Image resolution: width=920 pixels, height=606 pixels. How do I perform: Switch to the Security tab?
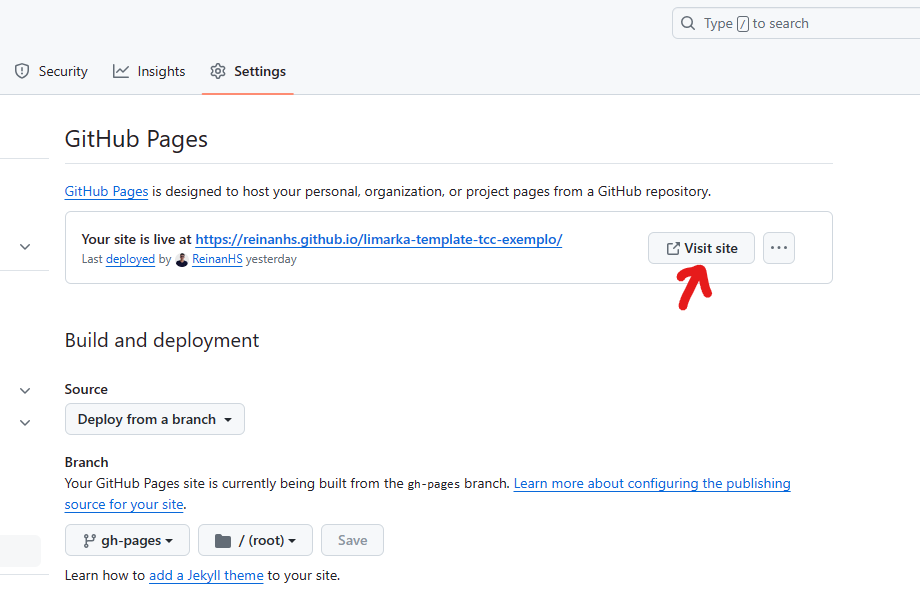60,71
